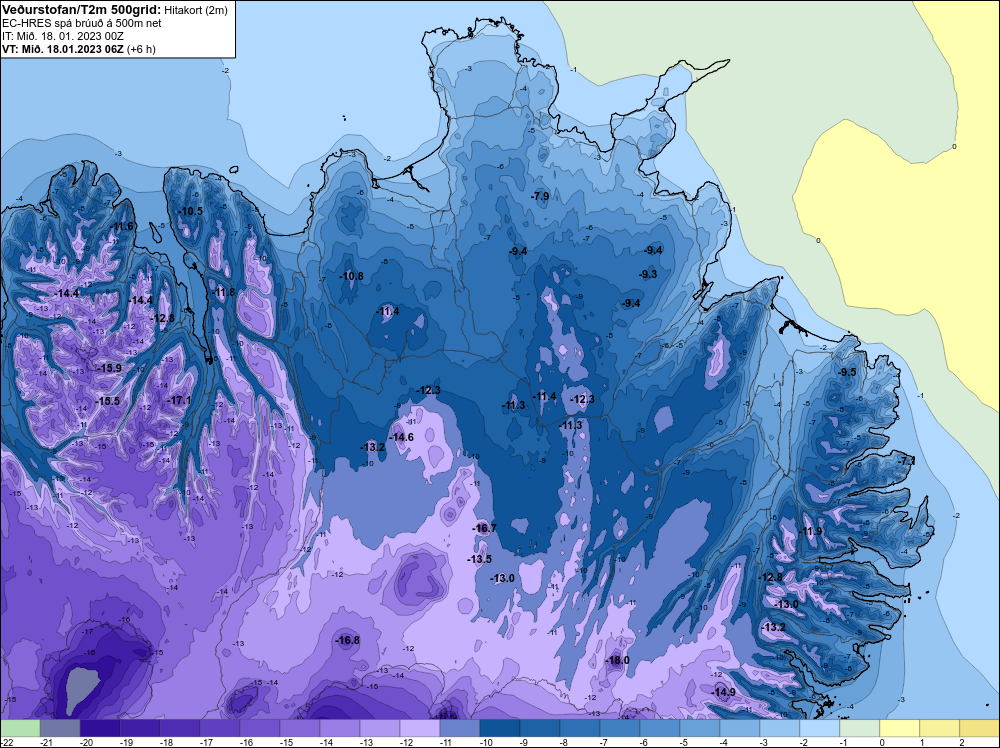Choose the legend swatch labeled -4

click(x=740, y=728)
